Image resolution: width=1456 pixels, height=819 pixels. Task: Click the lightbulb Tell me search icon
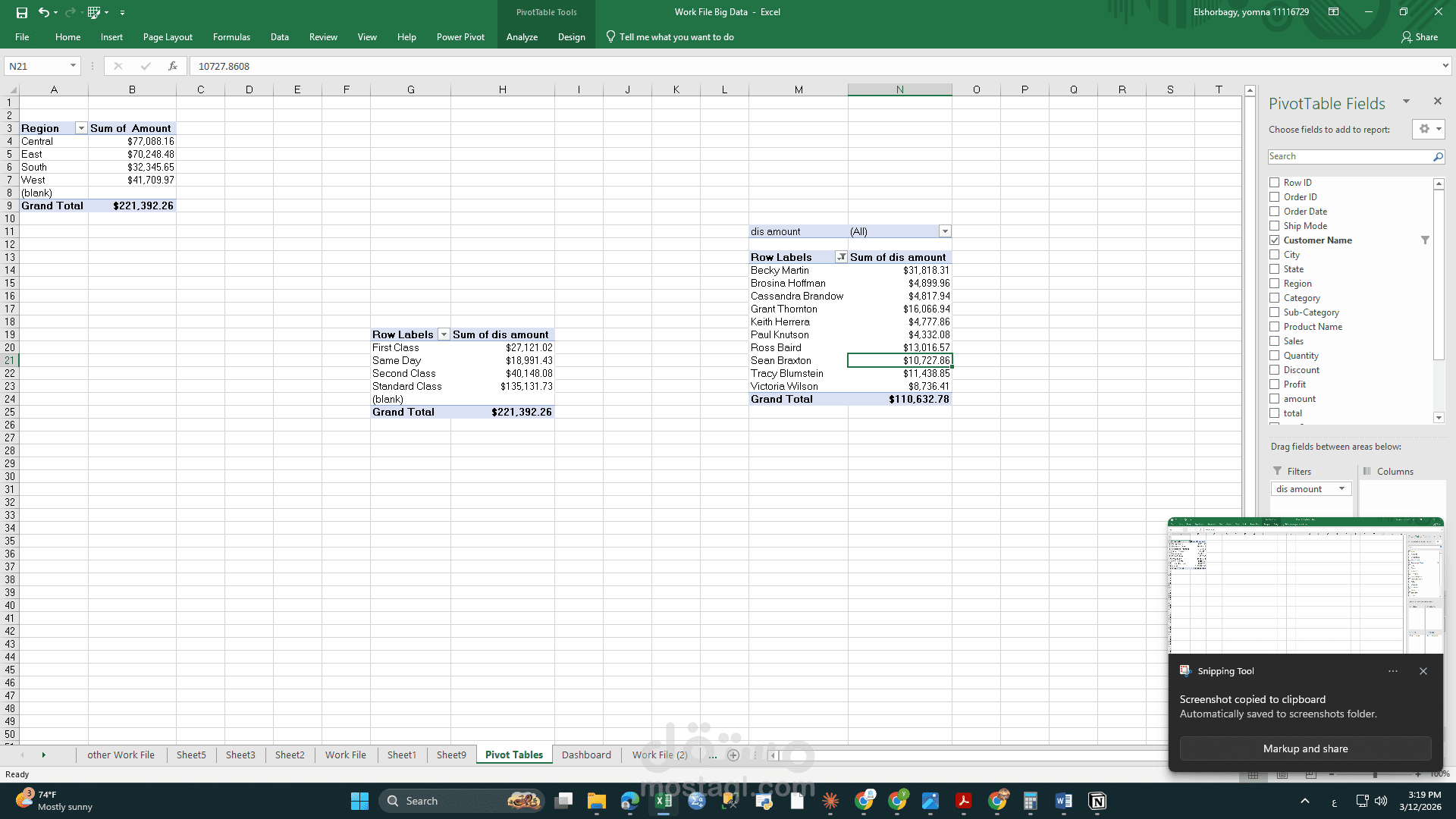click(610, 36)
